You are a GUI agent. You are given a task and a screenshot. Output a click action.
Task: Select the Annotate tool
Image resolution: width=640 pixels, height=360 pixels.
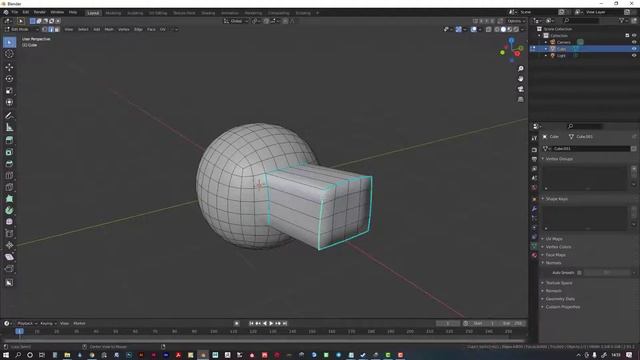pos(9,116)
